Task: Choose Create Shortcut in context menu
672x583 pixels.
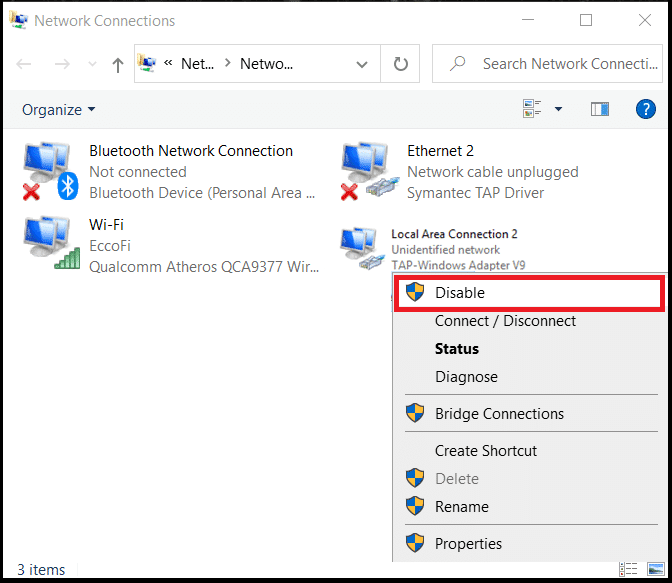Action: pos(529,451)
